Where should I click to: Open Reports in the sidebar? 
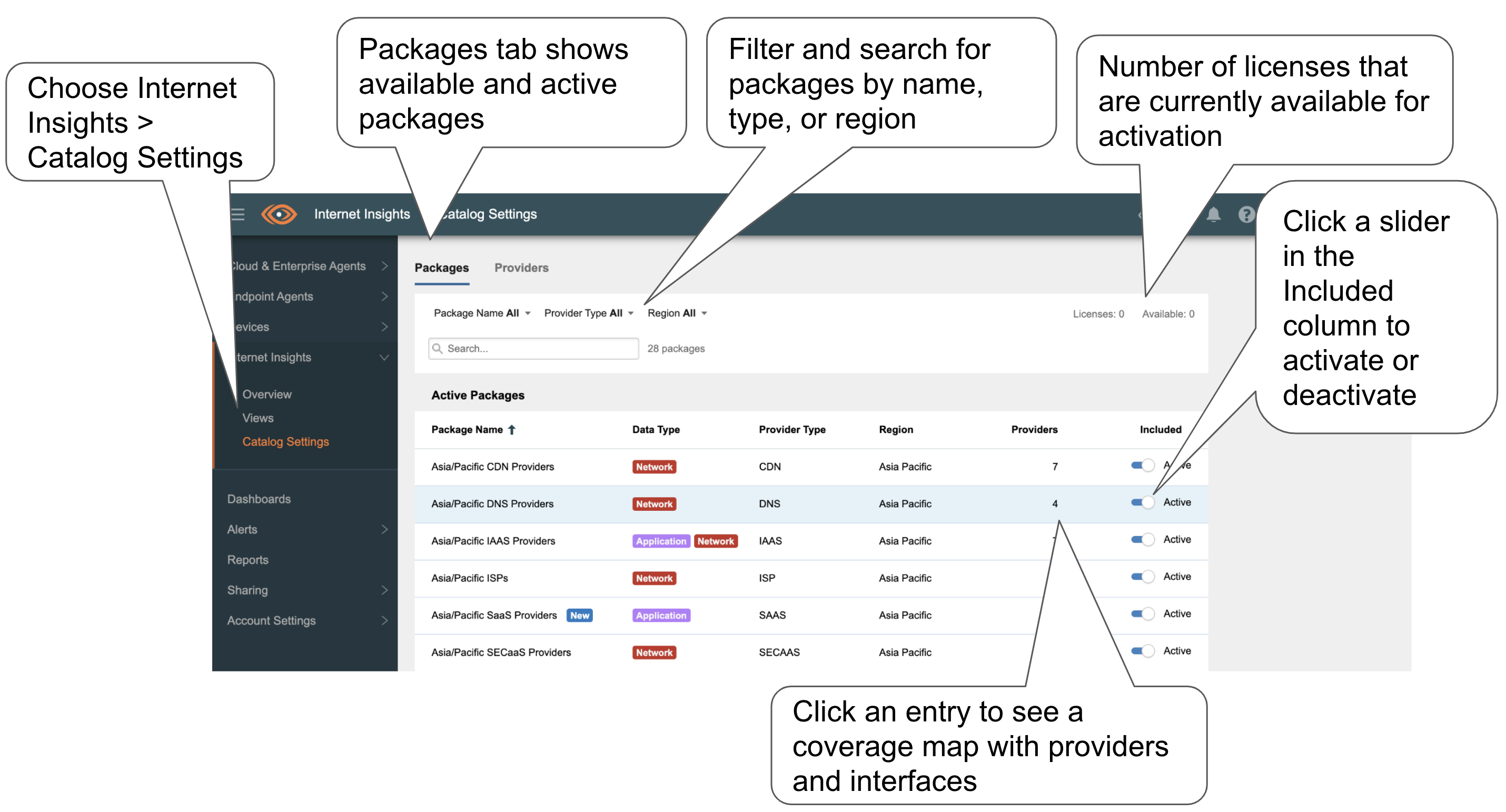click(247, 560)
